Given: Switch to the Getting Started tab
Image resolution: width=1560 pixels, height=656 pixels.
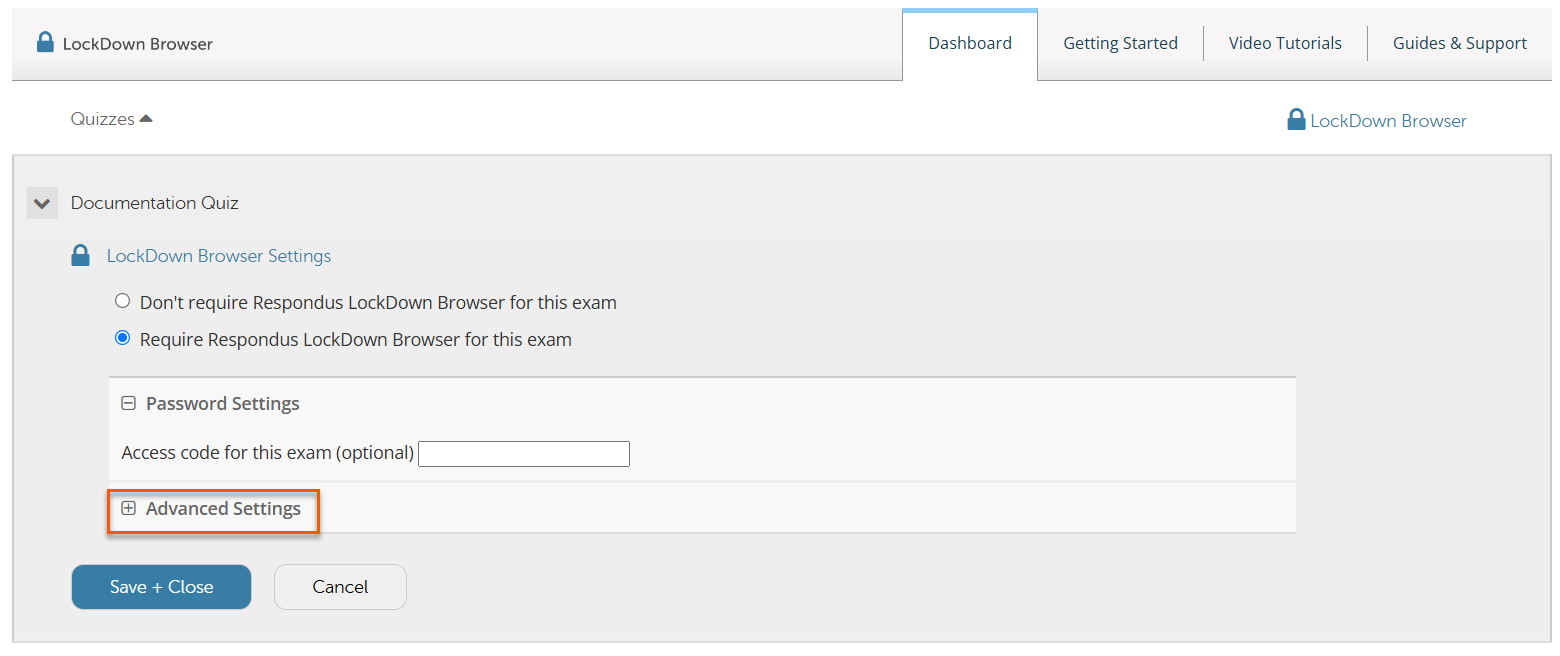Looking at the screenshot, I should tap(1120, 43).
